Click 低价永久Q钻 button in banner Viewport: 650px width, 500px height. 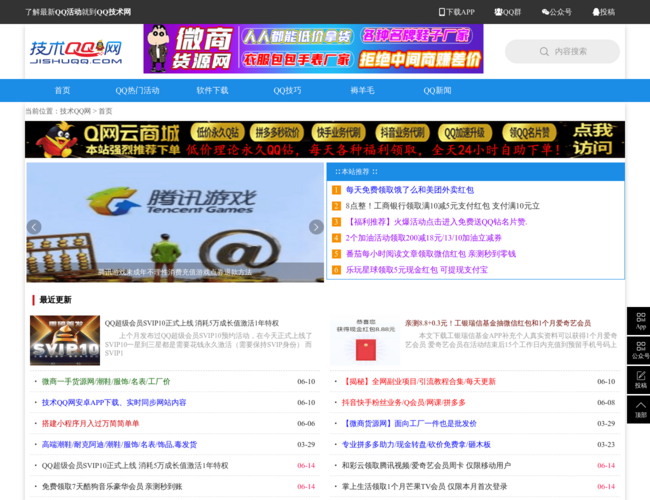coord(218,133)
